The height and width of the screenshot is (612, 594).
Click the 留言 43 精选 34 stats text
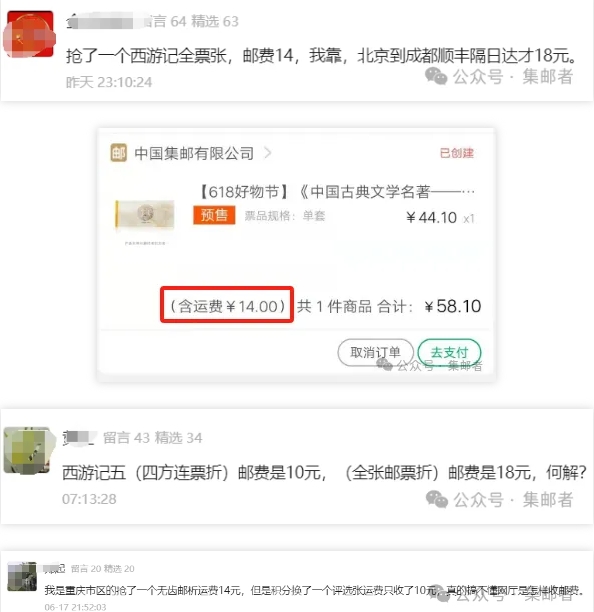coord(153,438)
